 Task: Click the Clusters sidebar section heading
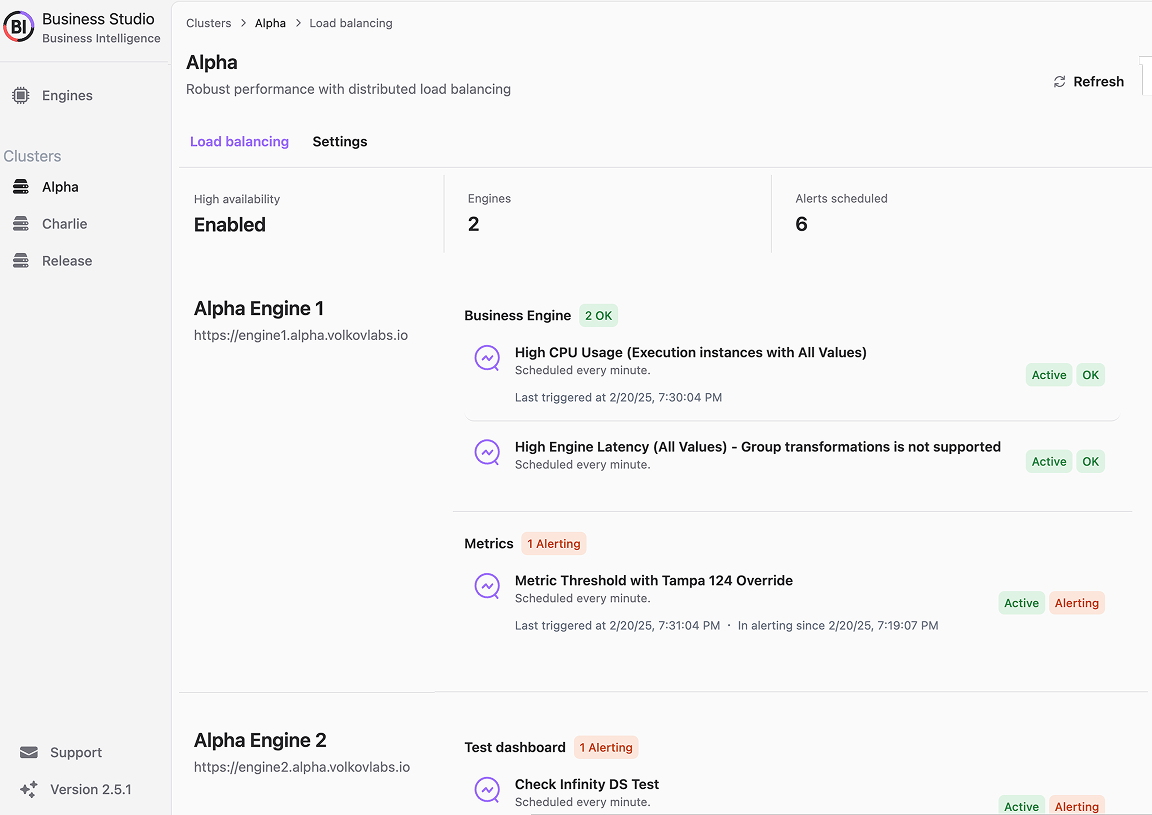[x=32, y=157]
